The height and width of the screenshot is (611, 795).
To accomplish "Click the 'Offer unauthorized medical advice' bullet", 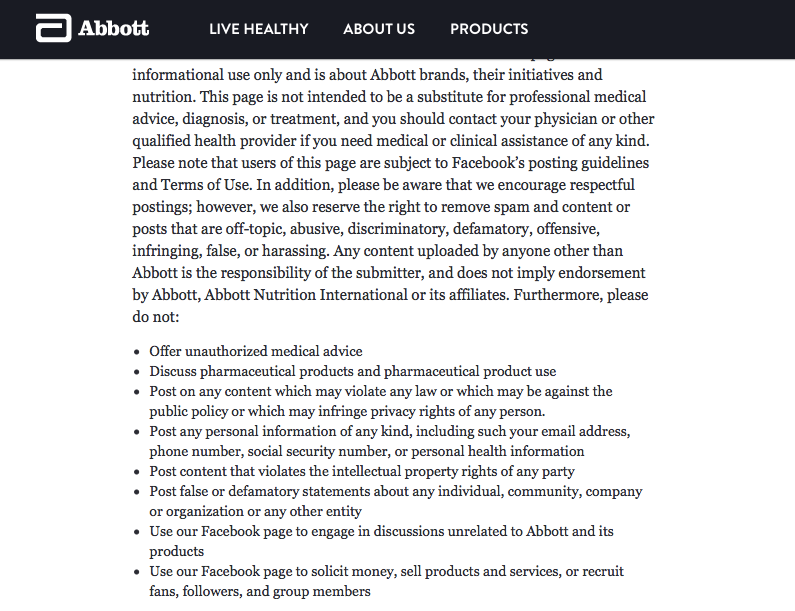I will point(256,351).
